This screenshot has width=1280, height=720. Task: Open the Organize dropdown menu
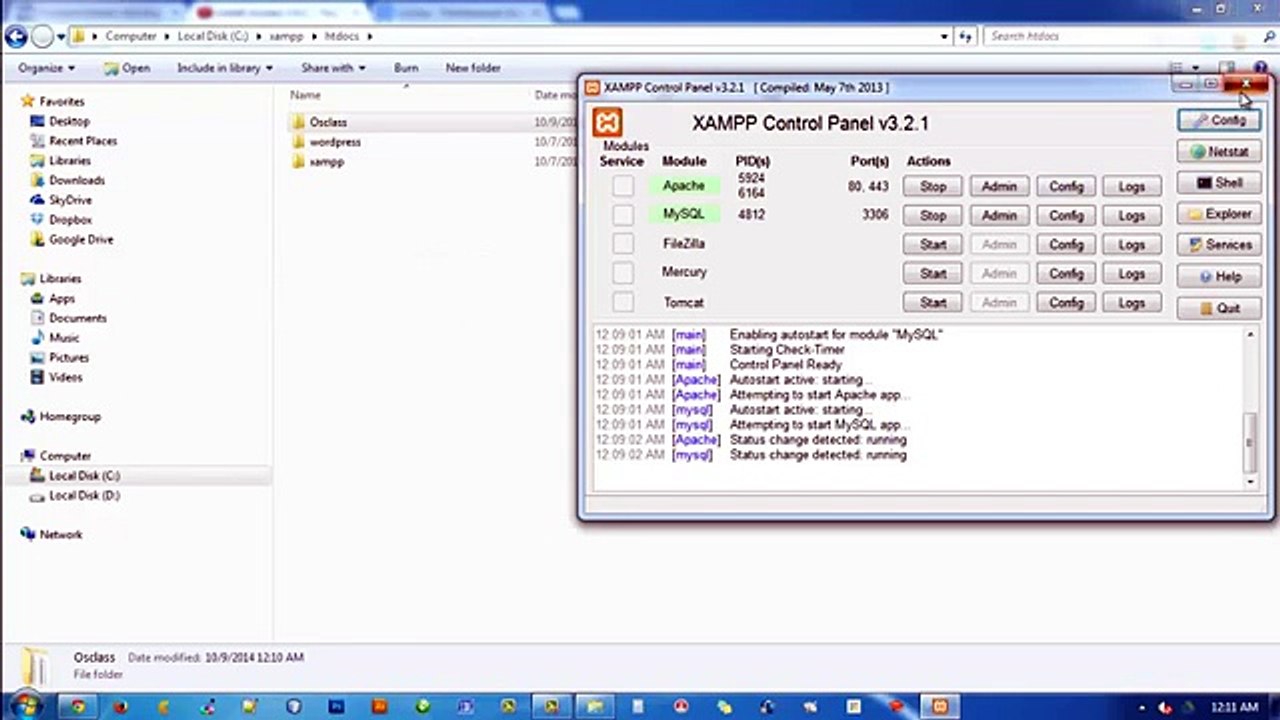[46, 68]
